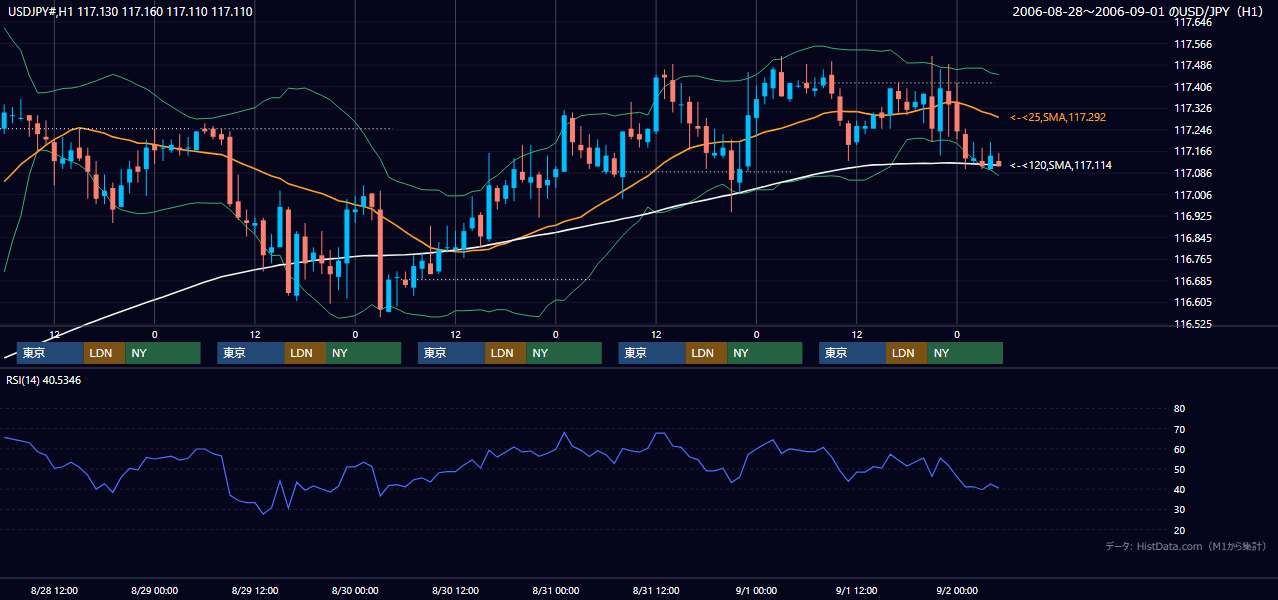Click price axis label 116.525
Screen dimensions: 1278x600
1193,324
